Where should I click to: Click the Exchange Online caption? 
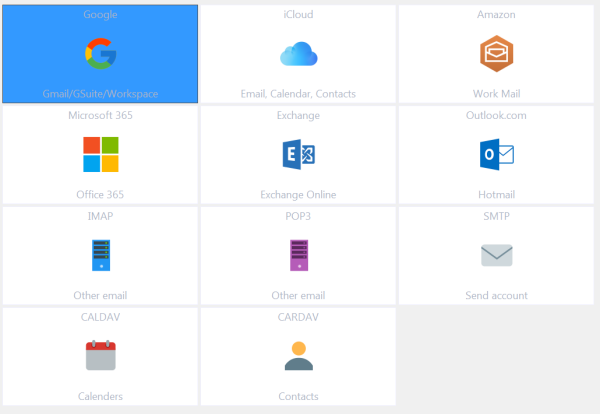(x=298, y=195)
